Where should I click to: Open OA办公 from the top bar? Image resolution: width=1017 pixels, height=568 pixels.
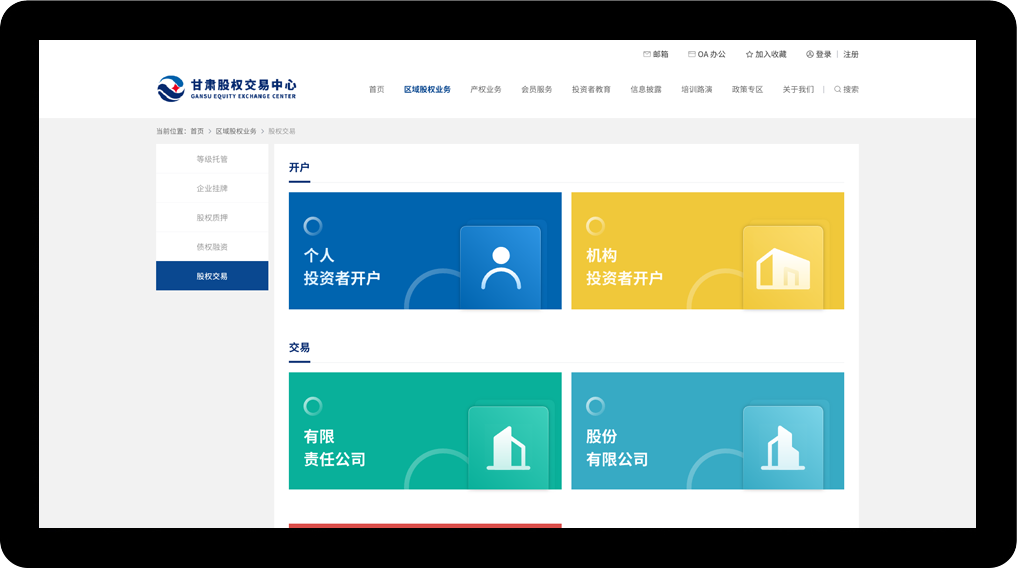coord(707,54)
